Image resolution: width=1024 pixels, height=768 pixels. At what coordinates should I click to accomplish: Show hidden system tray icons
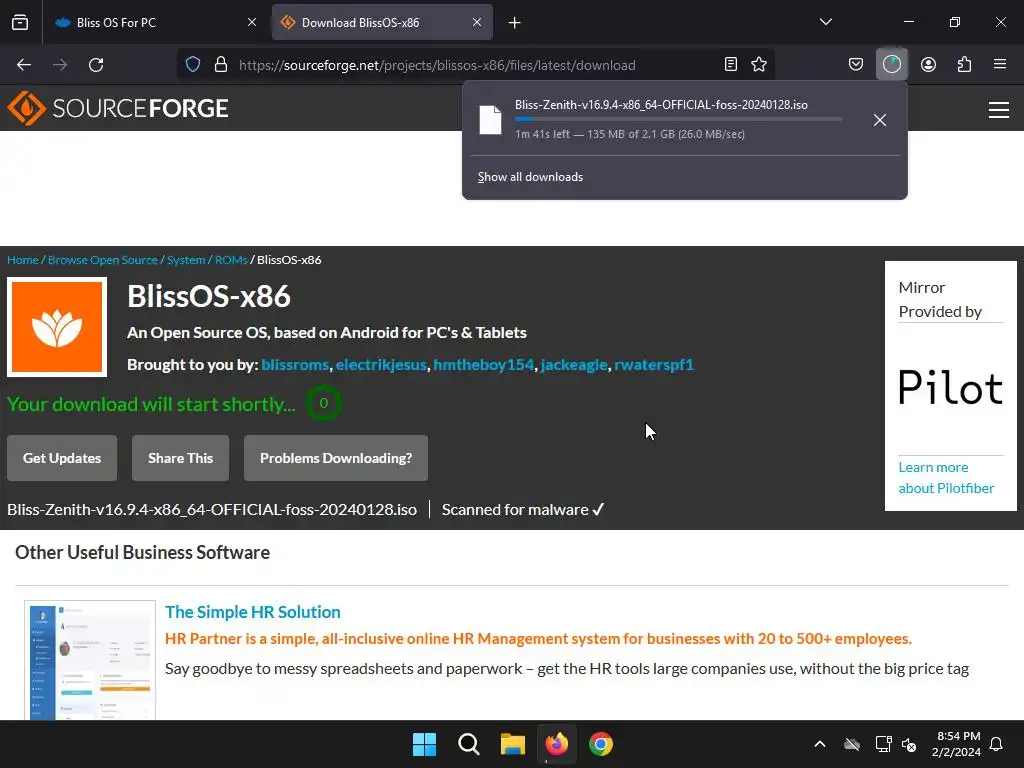[x=820, y=744]
